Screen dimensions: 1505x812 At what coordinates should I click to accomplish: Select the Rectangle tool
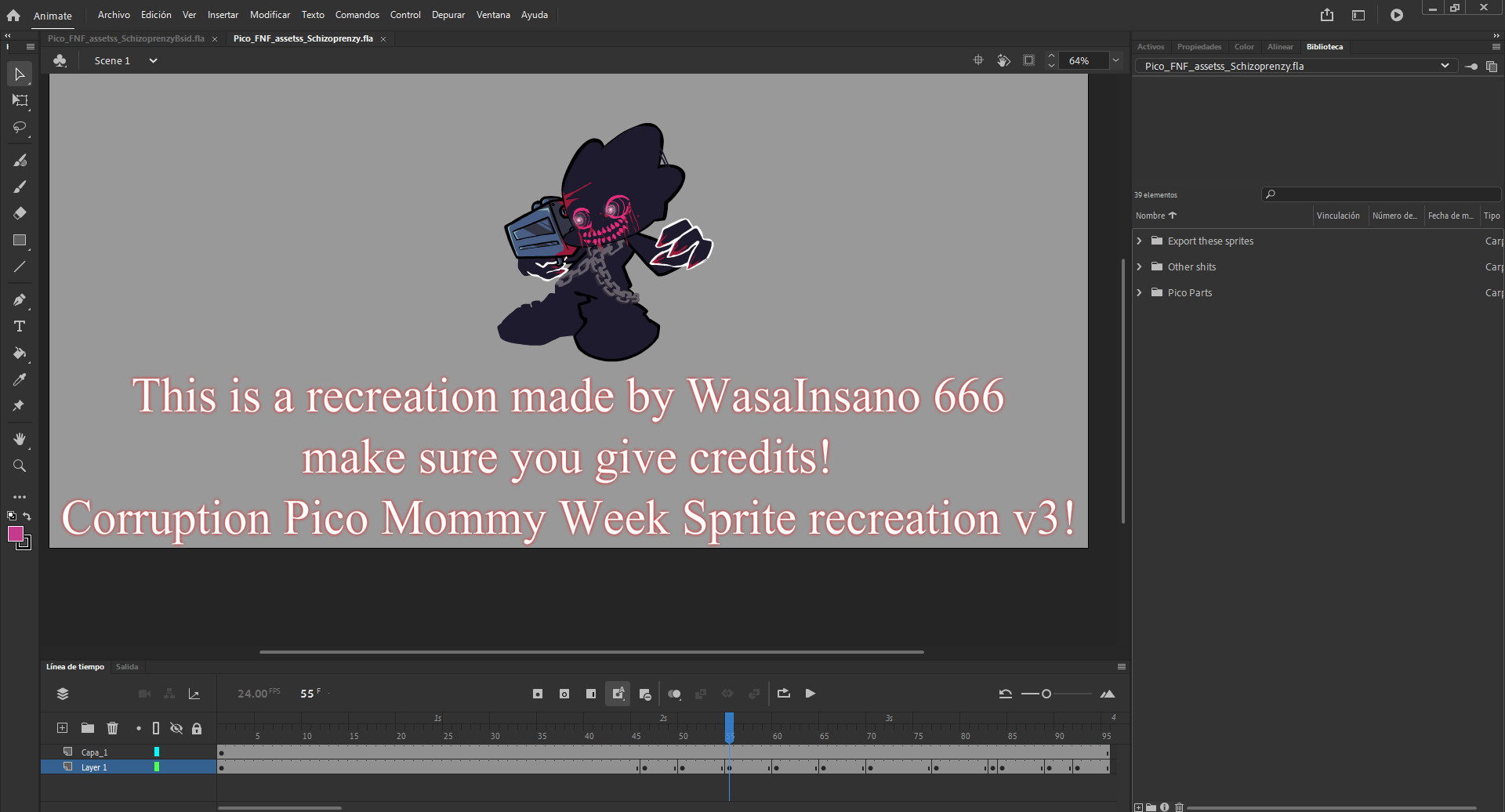click(20, 240)
